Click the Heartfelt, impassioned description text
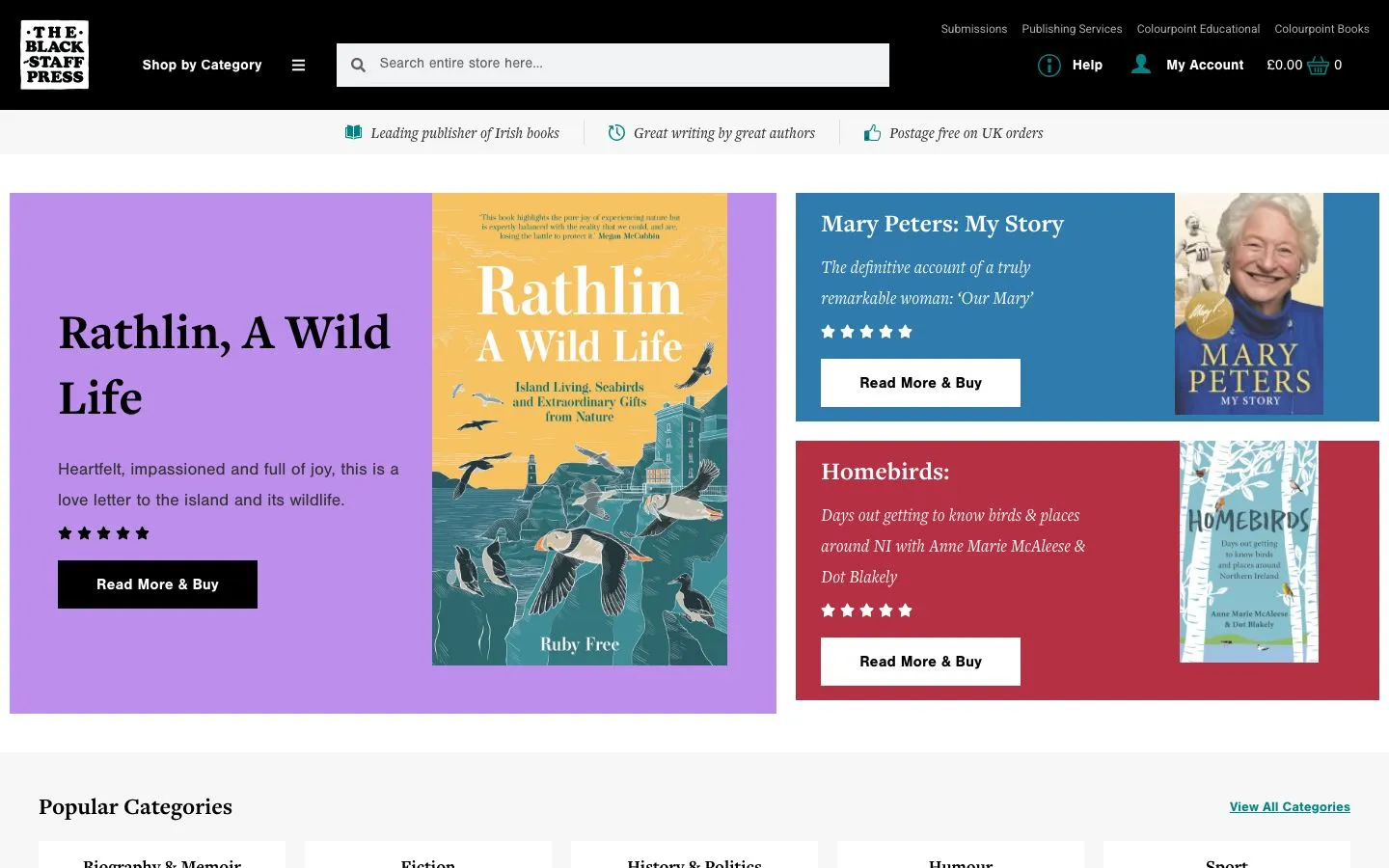Screen dimensions: 1389x868 229,484
